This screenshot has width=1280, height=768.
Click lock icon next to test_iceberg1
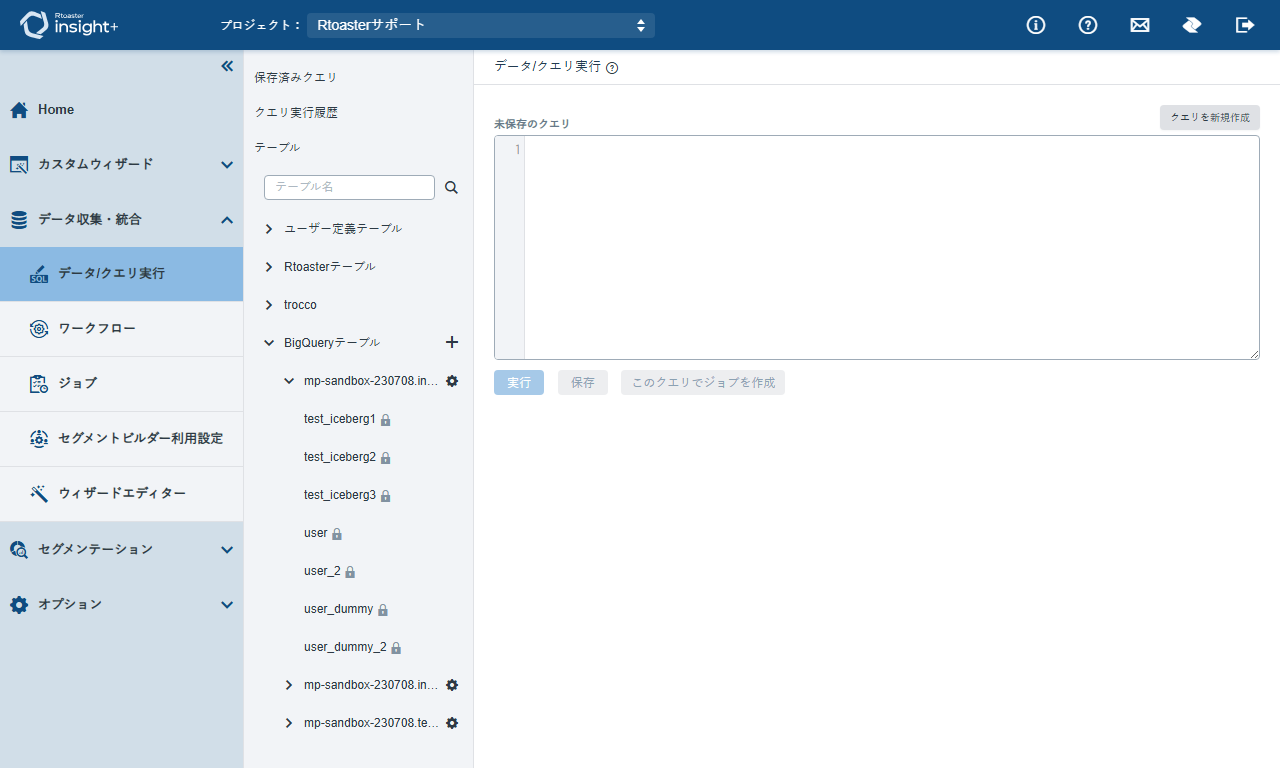pyautogui.click(x=386, y=420)
